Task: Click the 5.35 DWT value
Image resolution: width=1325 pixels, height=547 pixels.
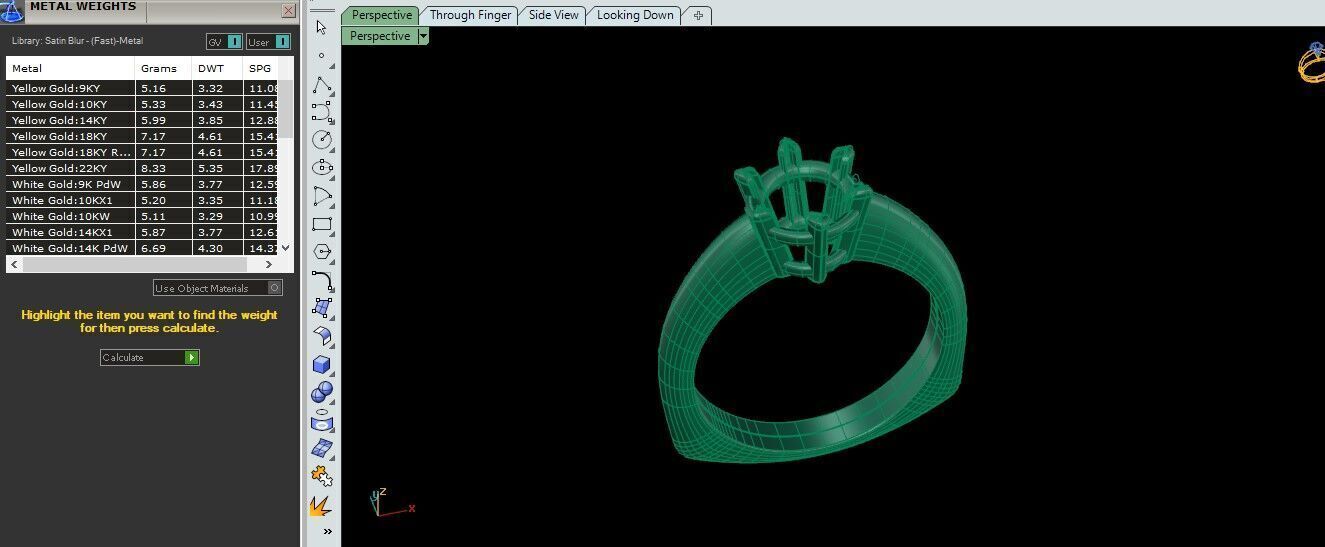Action: pyautogui.click(x=209, y=168)
